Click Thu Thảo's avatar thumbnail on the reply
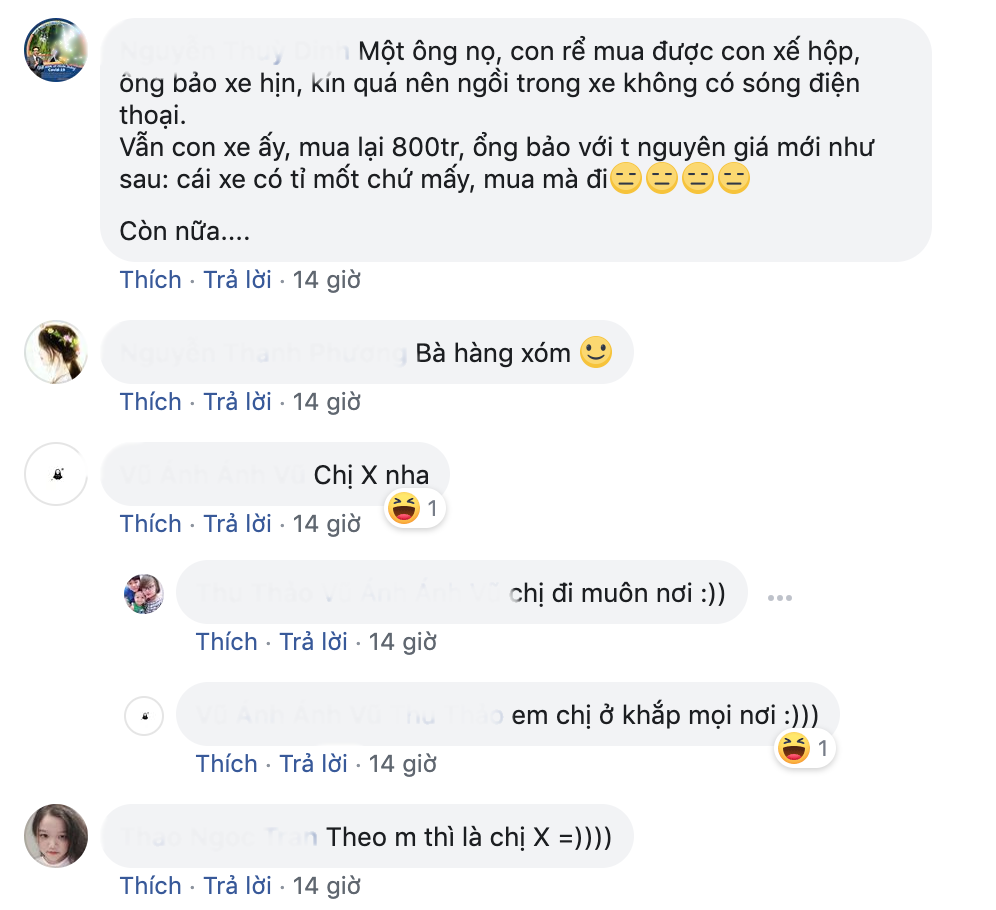 click(x=142, y=593)
